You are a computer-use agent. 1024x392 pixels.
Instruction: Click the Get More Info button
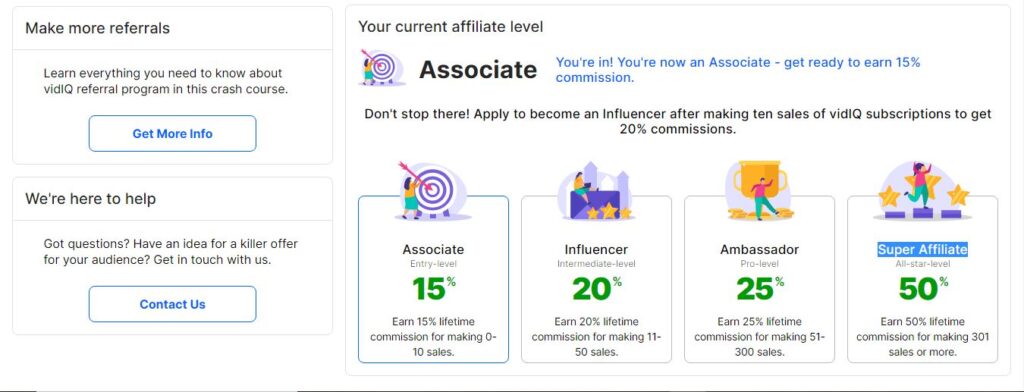point(172,133)
